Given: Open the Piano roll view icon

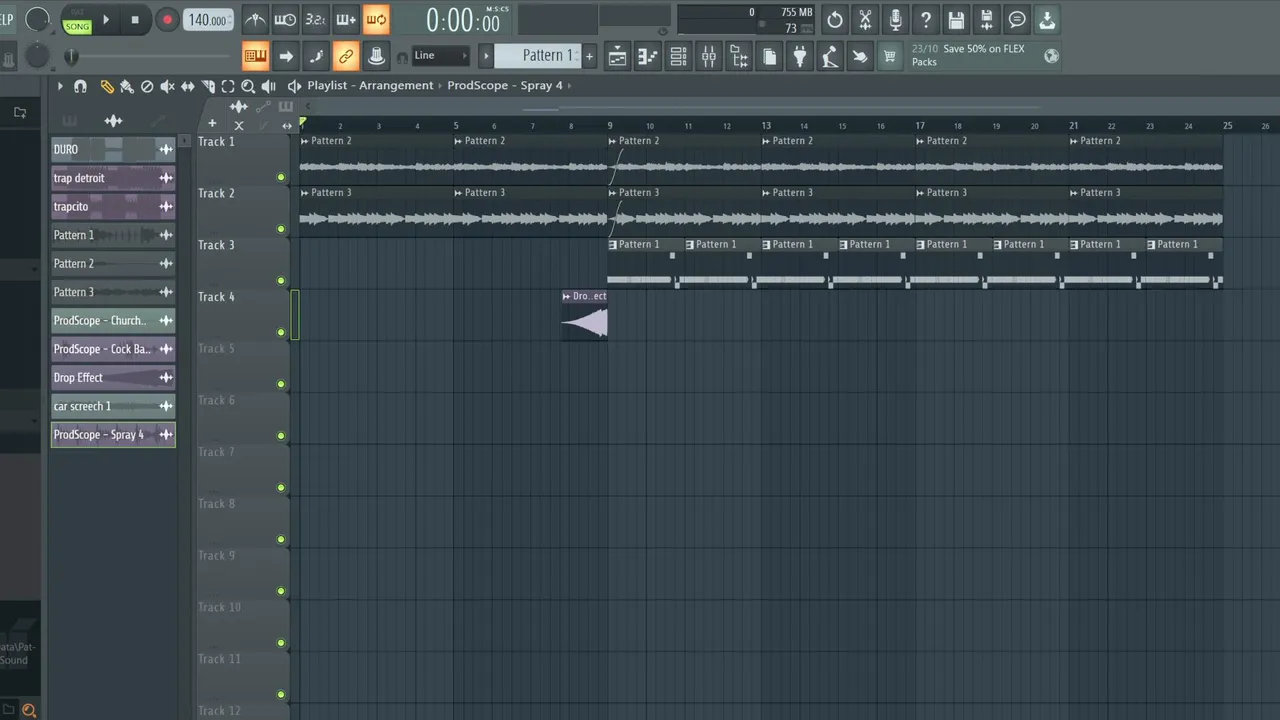Looking at the screenshot, I should [648, 56].
